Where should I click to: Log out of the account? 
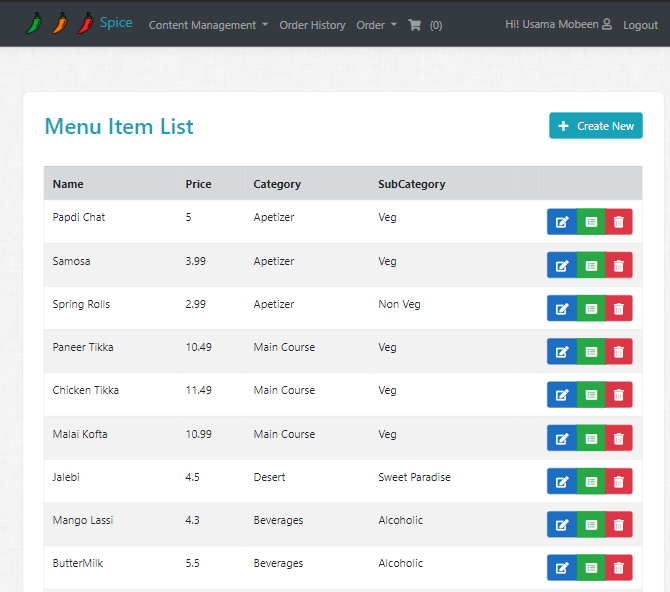click(640, 25)
